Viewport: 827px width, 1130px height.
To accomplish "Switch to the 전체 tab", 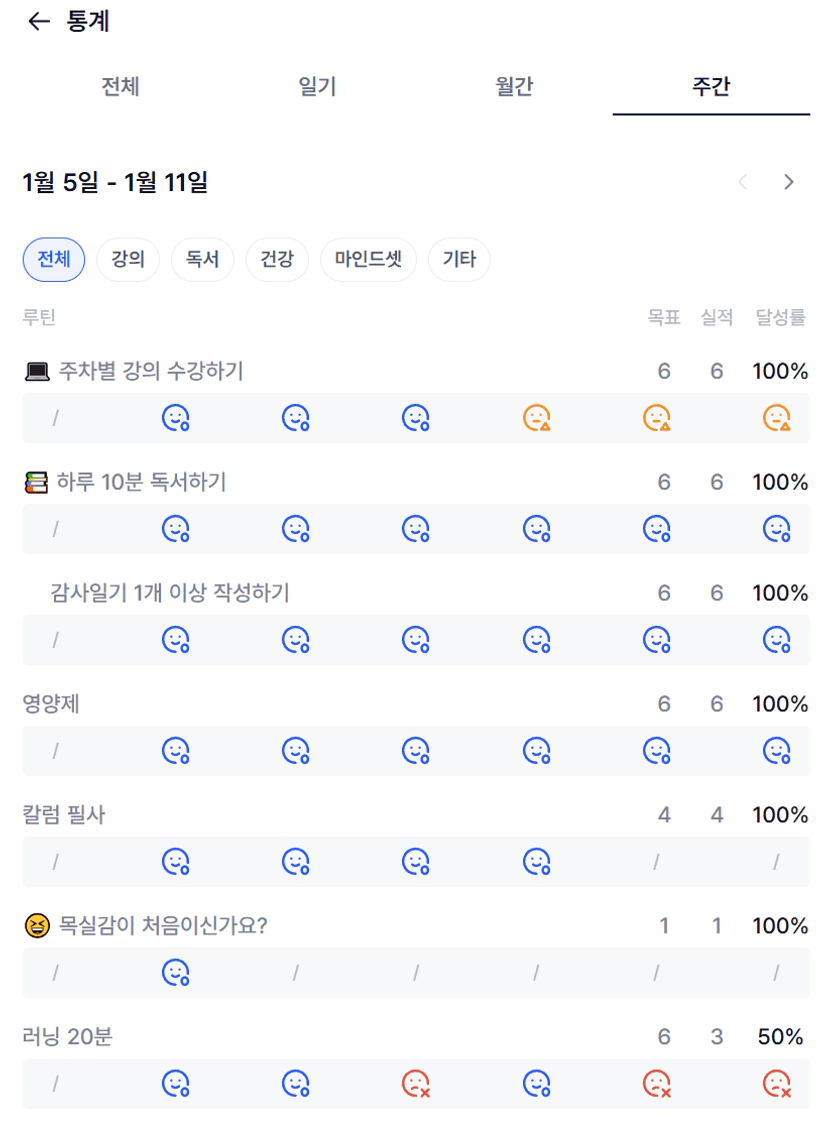I will [120, 87].
